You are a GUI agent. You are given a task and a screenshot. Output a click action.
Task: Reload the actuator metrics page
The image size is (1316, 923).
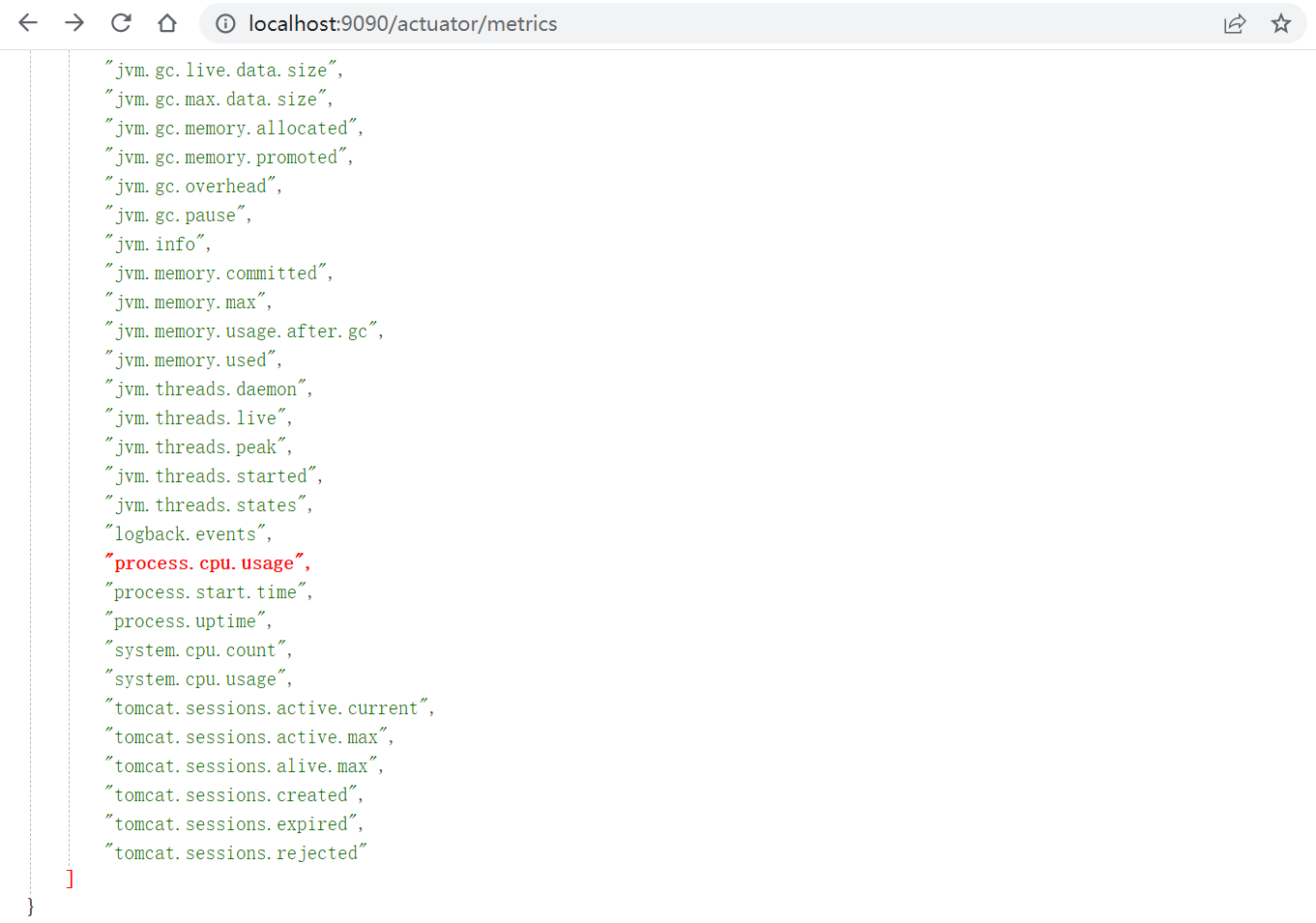[x=121, y=23]
